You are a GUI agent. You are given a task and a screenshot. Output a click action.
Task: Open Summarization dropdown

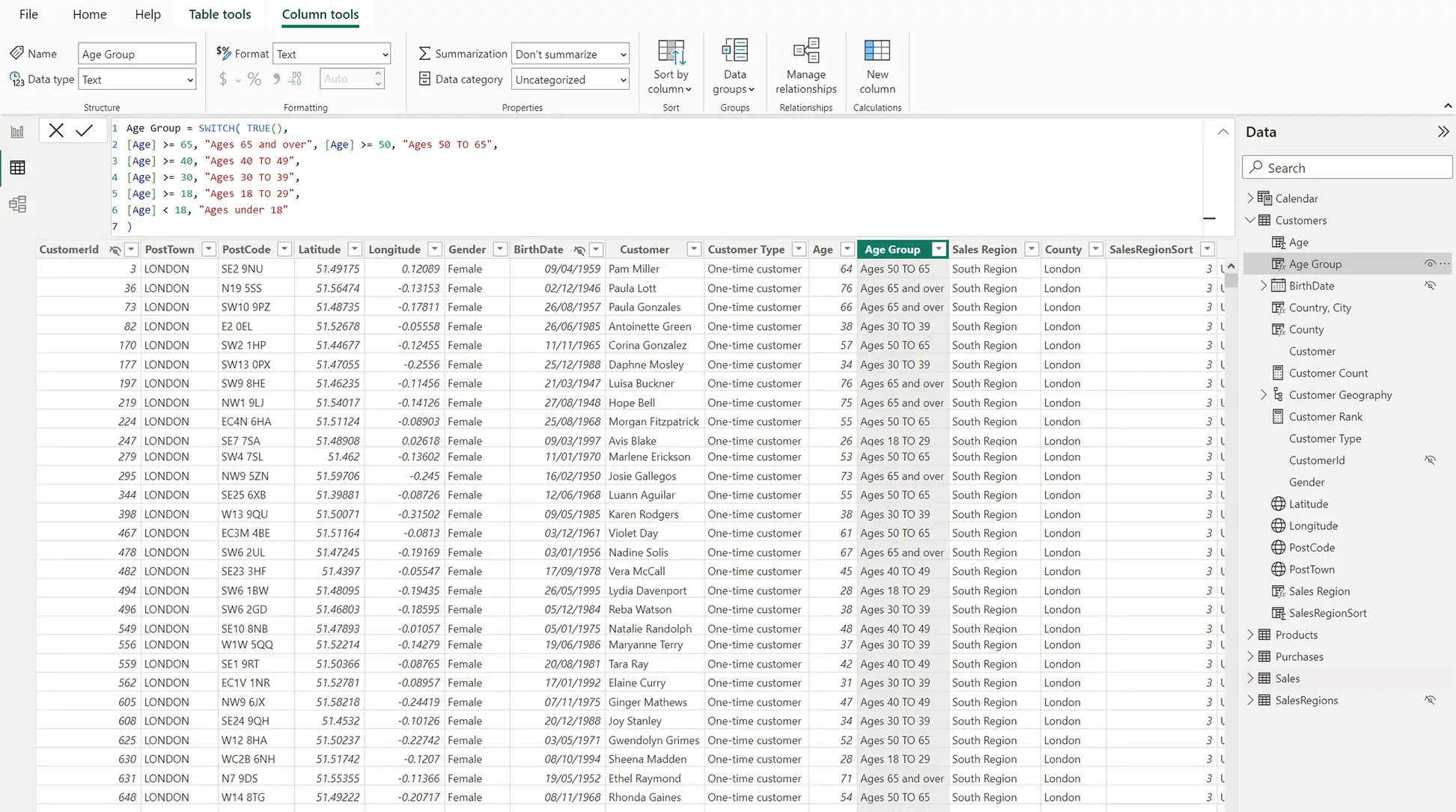pyautogui.click(x=570, y=54)
